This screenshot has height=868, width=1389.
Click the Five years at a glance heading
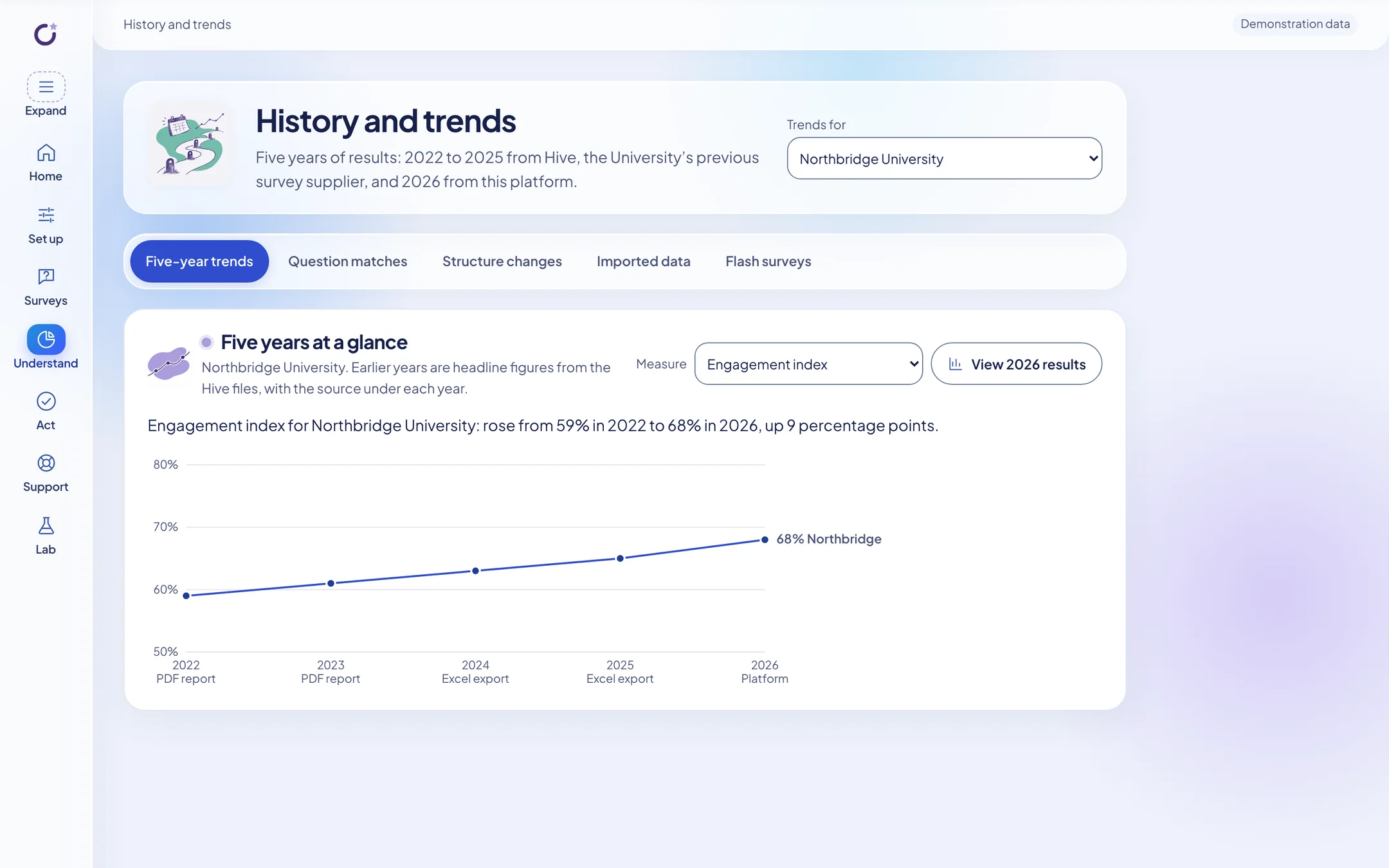point(314,342)
